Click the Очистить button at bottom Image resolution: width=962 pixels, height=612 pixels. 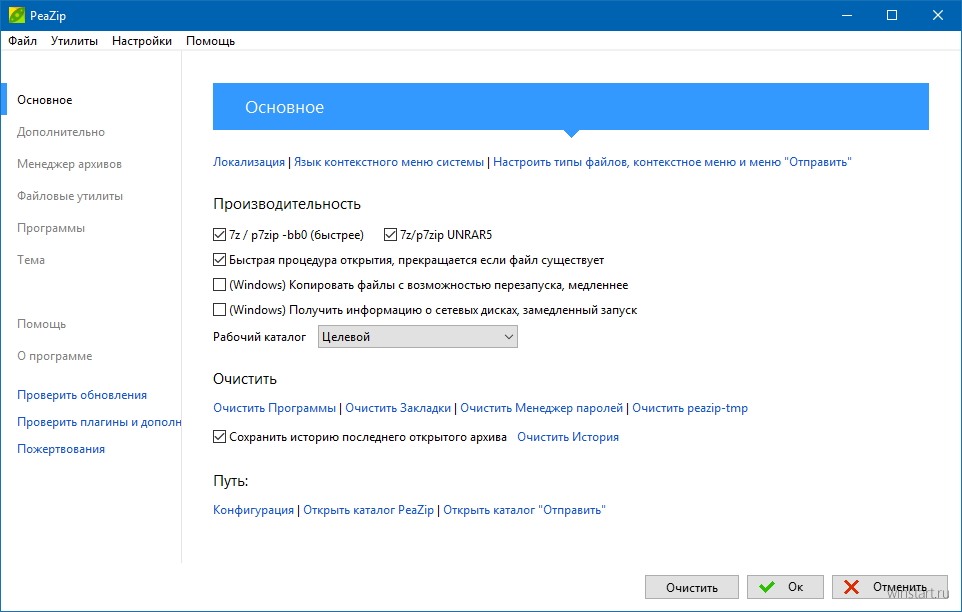692,587
